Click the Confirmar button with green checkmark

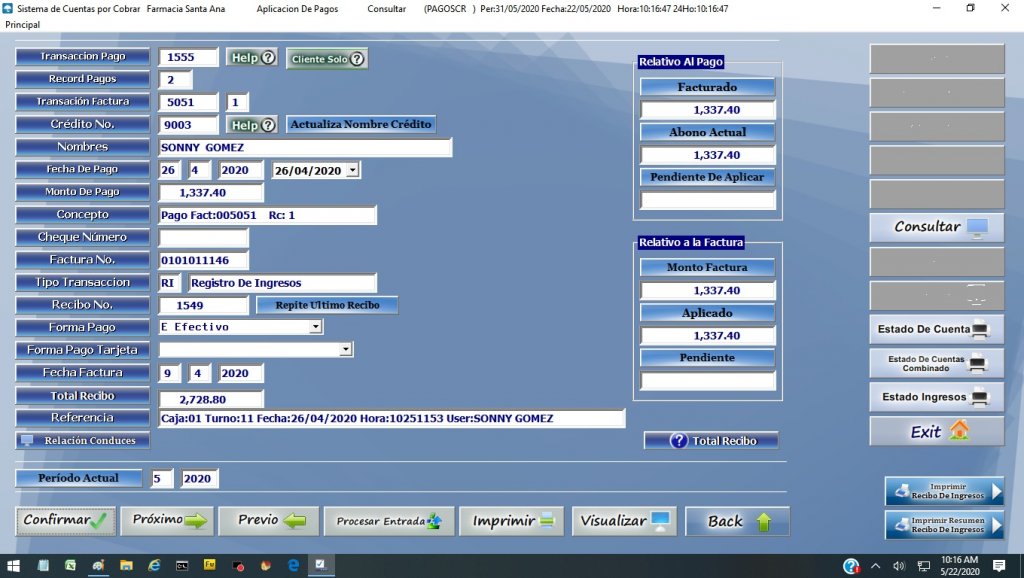click(66, 521)
